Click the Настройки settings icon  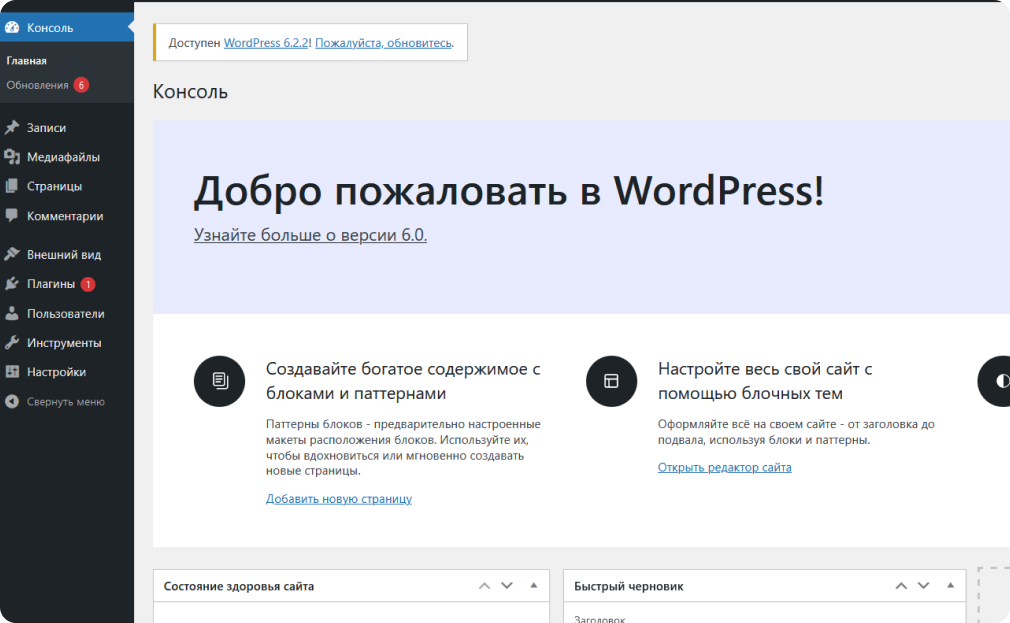[12, 372]
